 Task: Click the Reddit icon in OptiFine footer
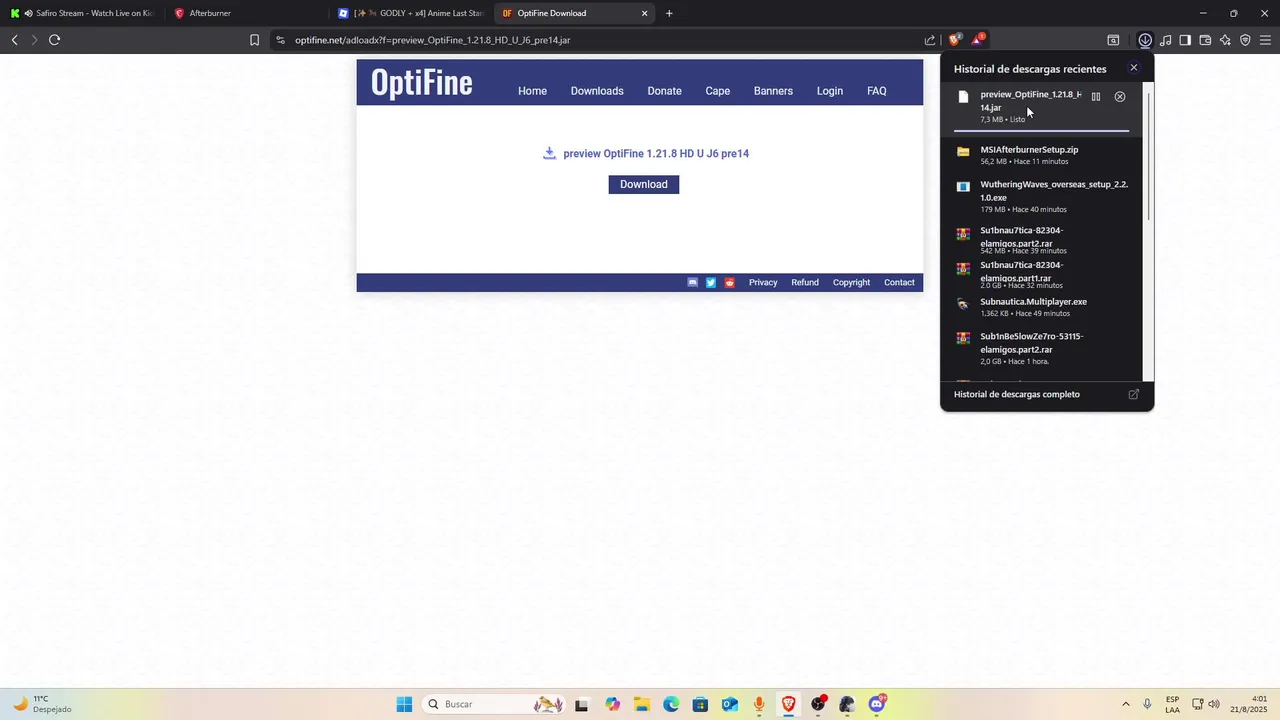[730, 283]
